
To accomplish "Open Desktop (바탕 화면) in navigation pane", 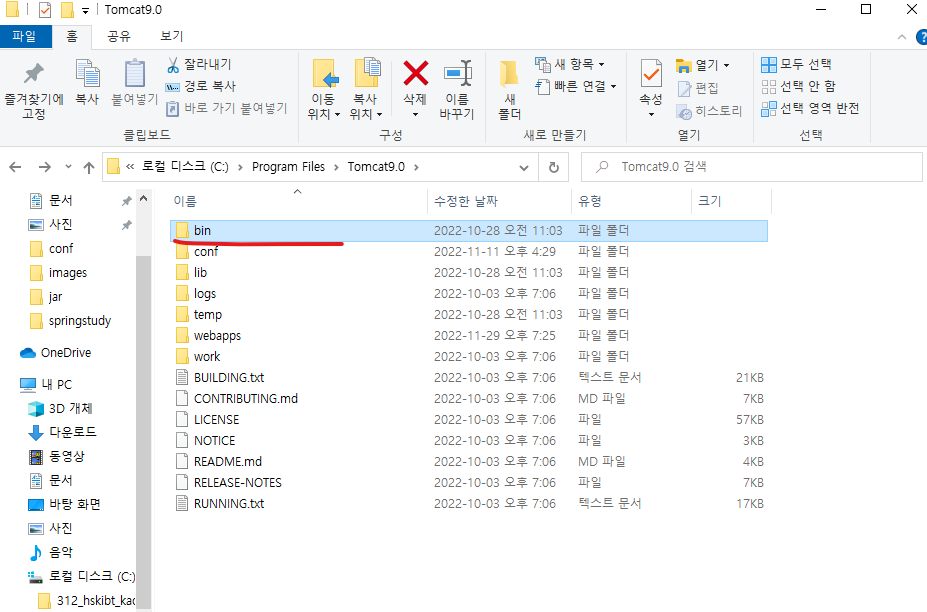I will pyautogui.click(x=65, y=504).
